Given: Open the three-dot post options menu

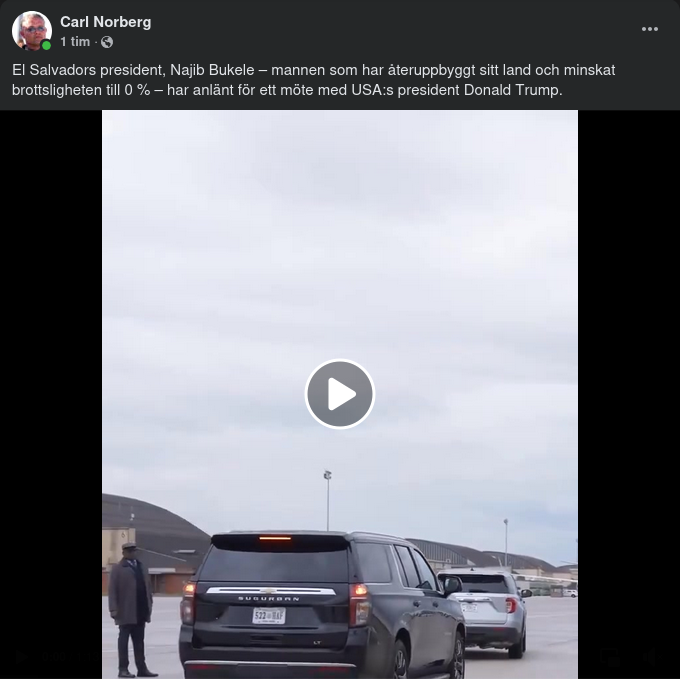Looking at the screenshot, I should point(650,29).
